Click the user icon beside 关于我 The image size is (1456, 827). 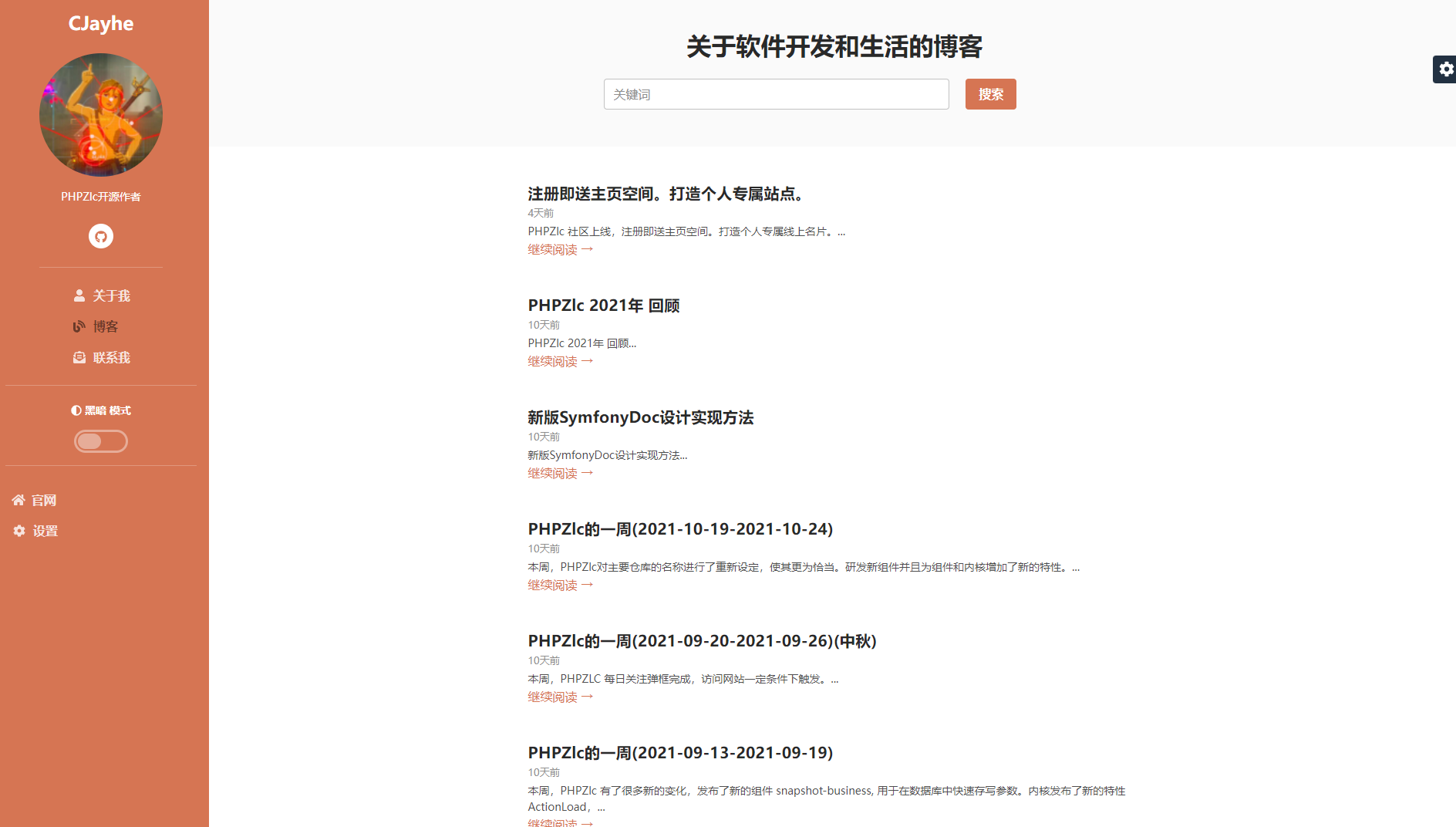coord(79,296)
